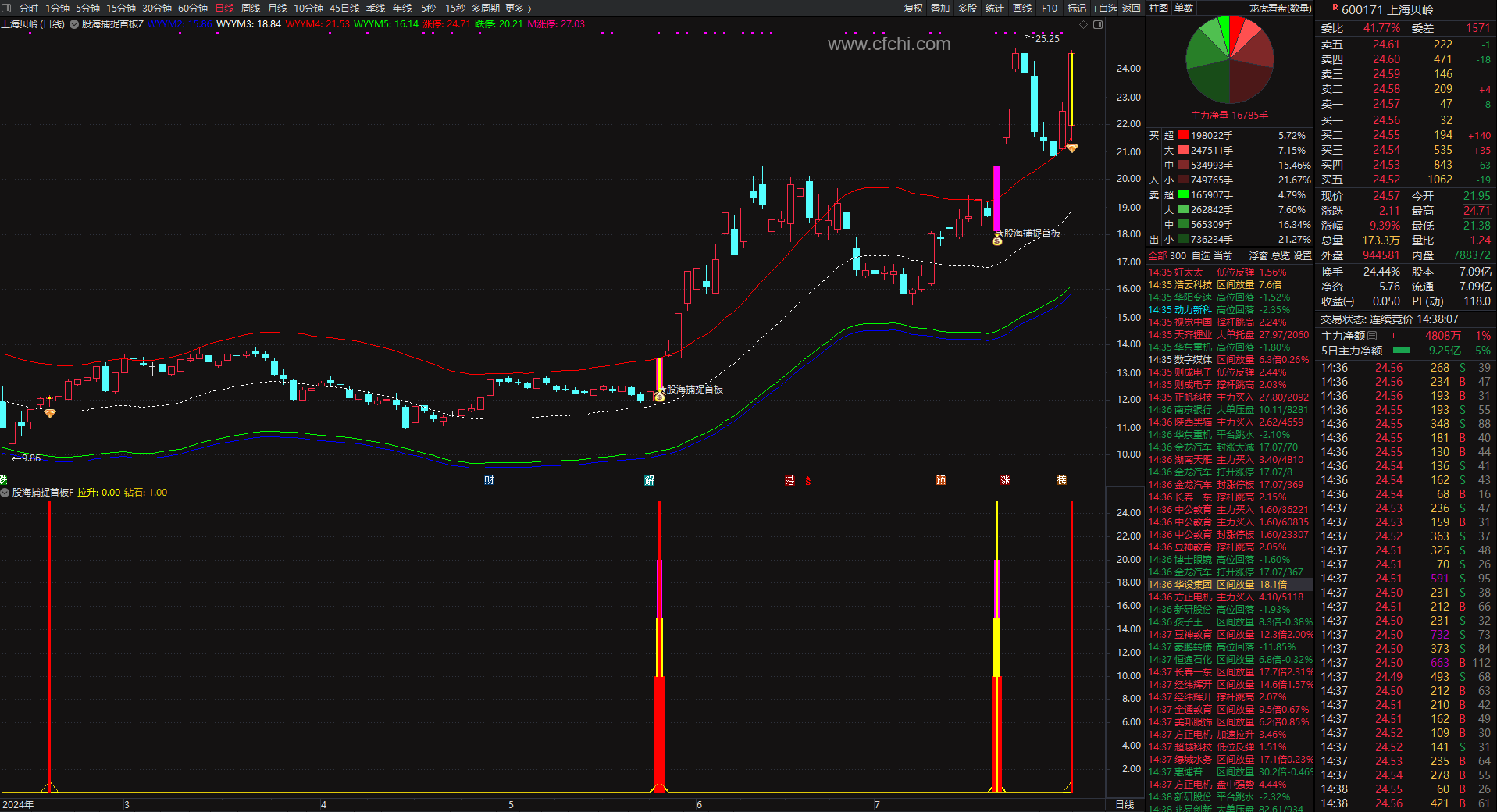Viewport: 1497px width, 812px height.
Task: Filter alert feed by 全部
Action: pyautogui.click(x=1157, y=256)
